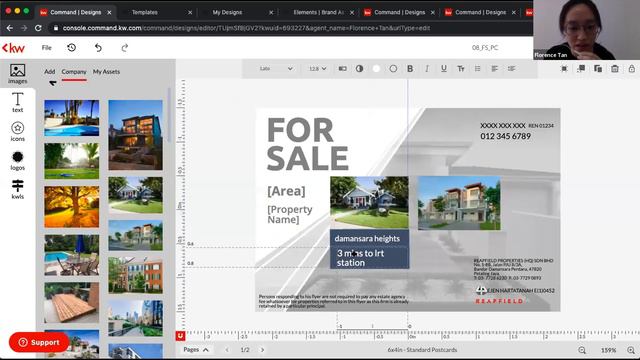This screenshot has width=640, height=360.
Task: Go to the previous page arrow
Action: tap(227, 350)
